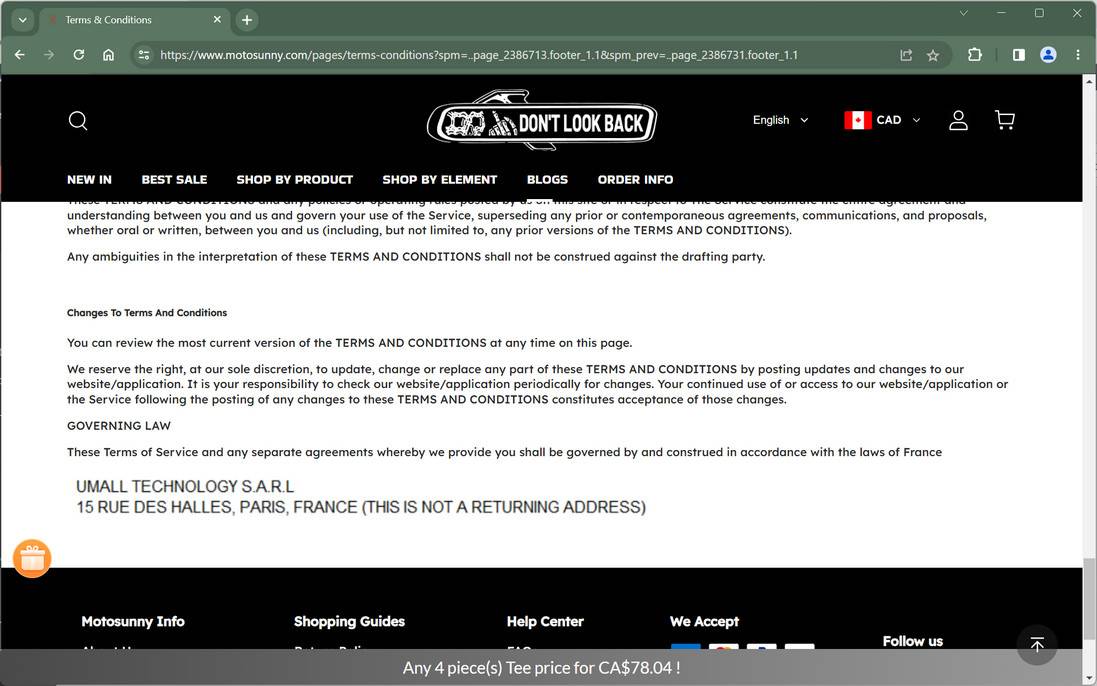Image resolution: width=1097 pixels, height=686 pixels.
Task: Switch to the Terms & Conditions tab
Action: (x=110, y=19)
